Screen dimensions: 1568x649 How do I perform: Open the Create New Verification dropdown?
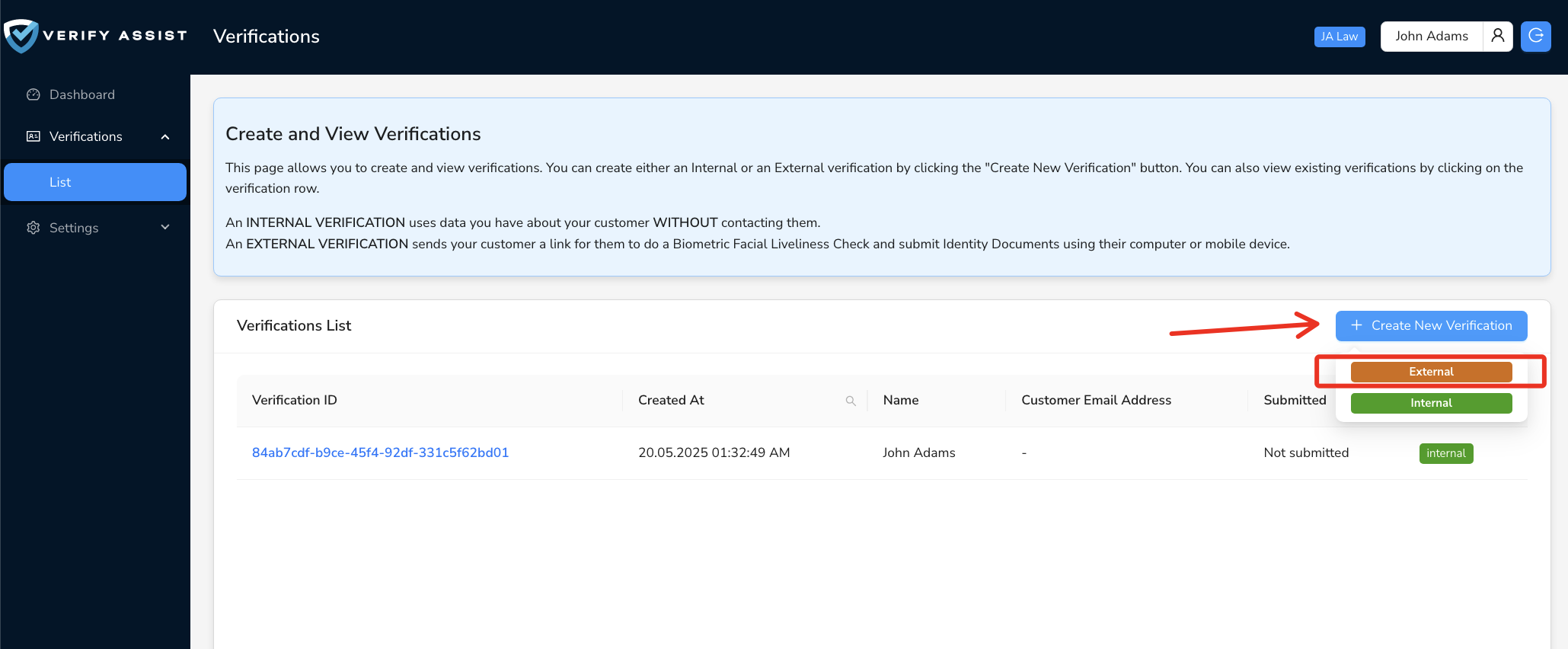click(1431, 325)
